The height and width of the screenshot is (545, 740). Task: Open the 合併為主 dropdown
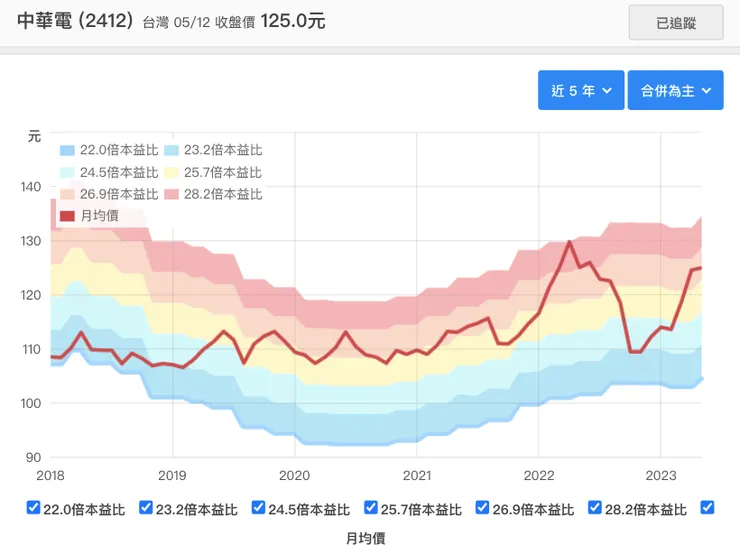point(675,90)
